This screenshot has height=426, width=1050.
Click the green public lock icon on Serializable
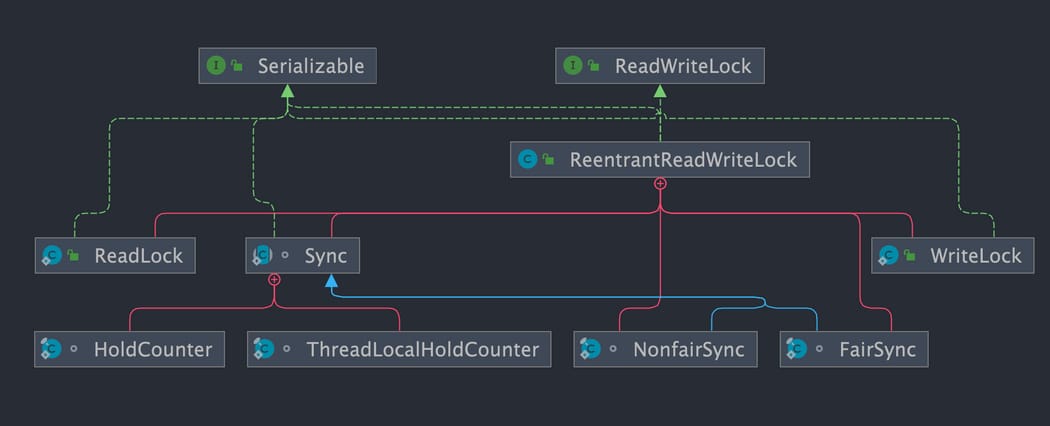pos(237,66)
